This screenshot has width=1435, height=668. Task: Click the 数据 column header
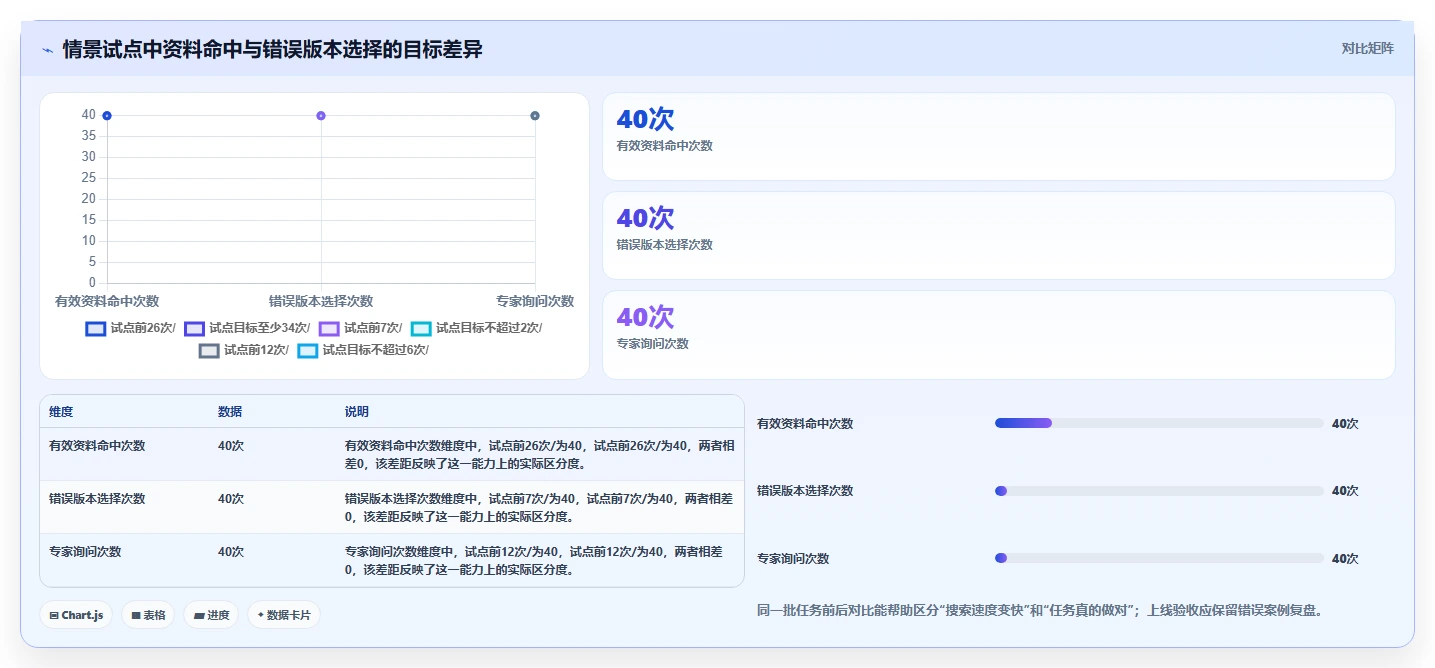230,412
